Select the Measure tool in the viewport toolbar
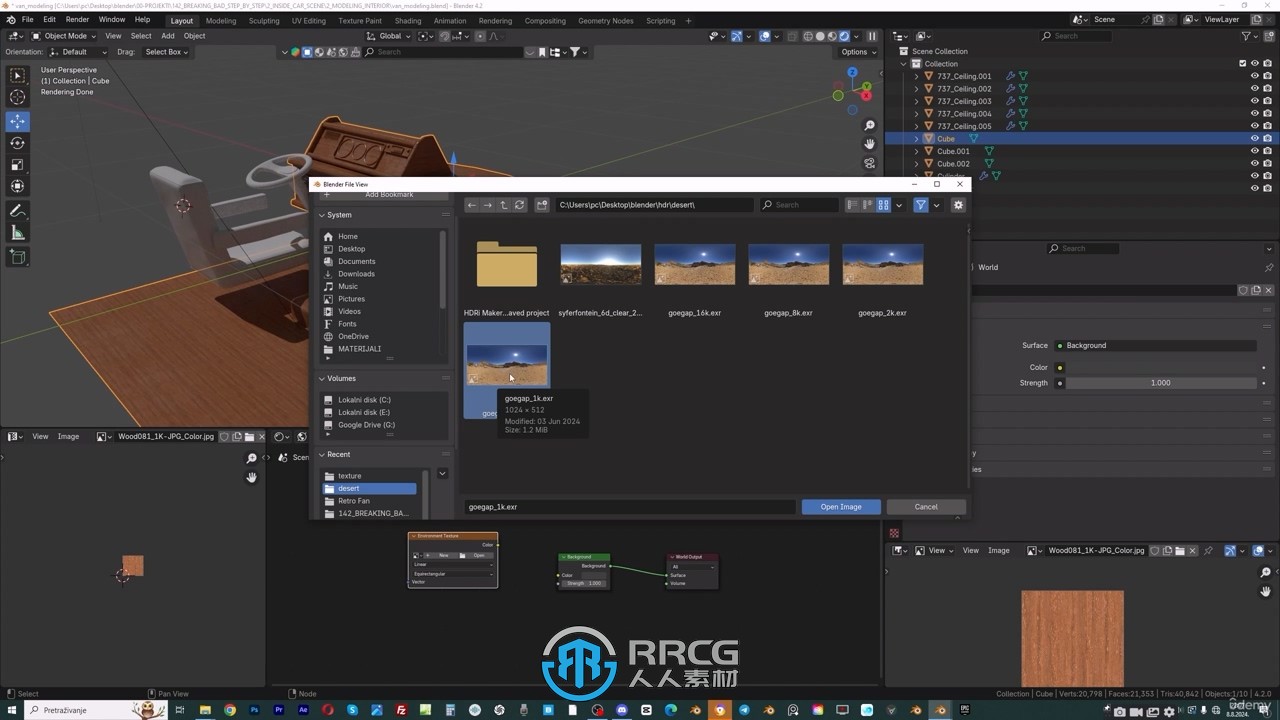 [18, 233]
